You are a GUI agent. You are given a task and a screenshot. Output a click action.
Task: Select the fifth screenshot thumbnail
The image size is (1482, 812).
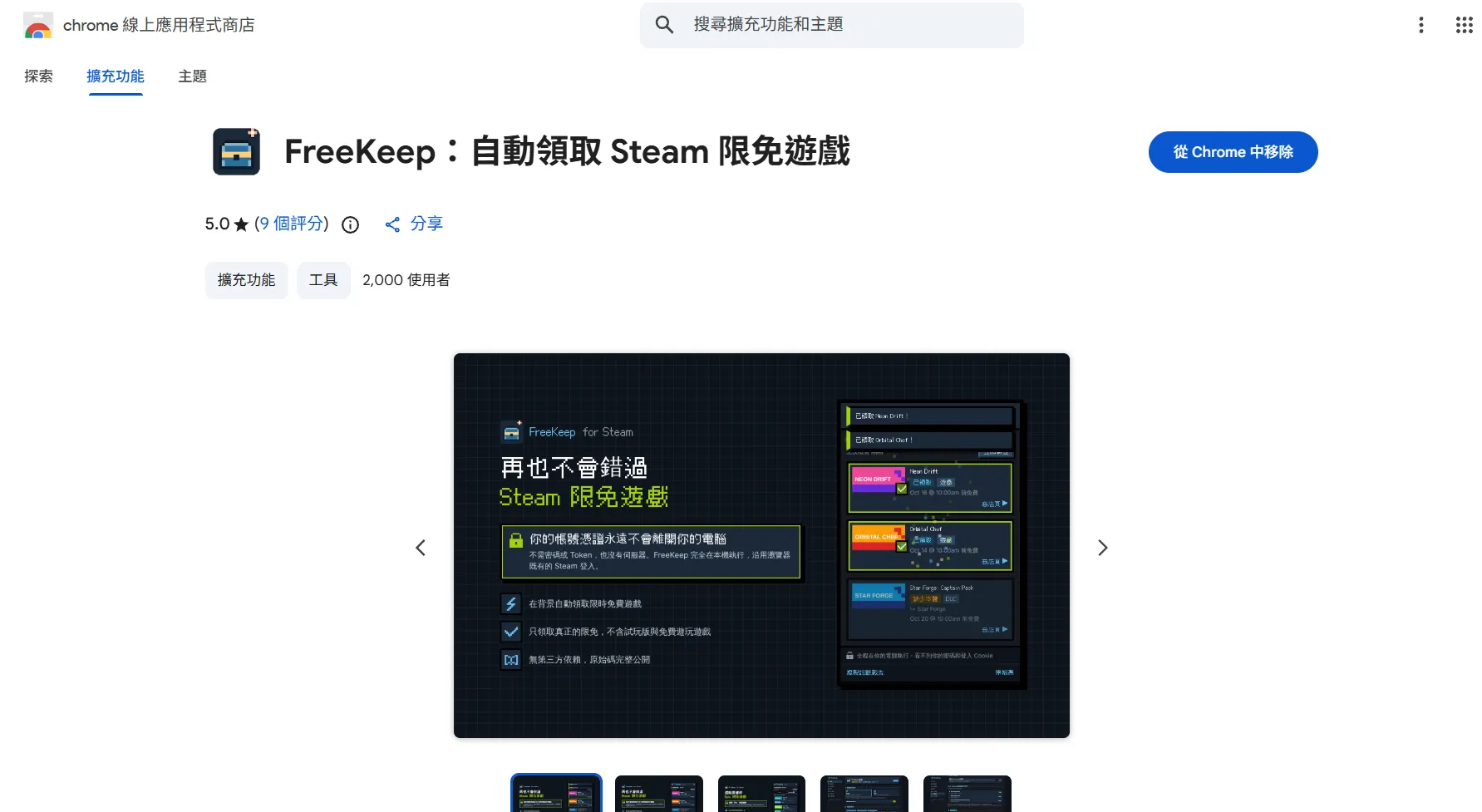tap(967, 794)
